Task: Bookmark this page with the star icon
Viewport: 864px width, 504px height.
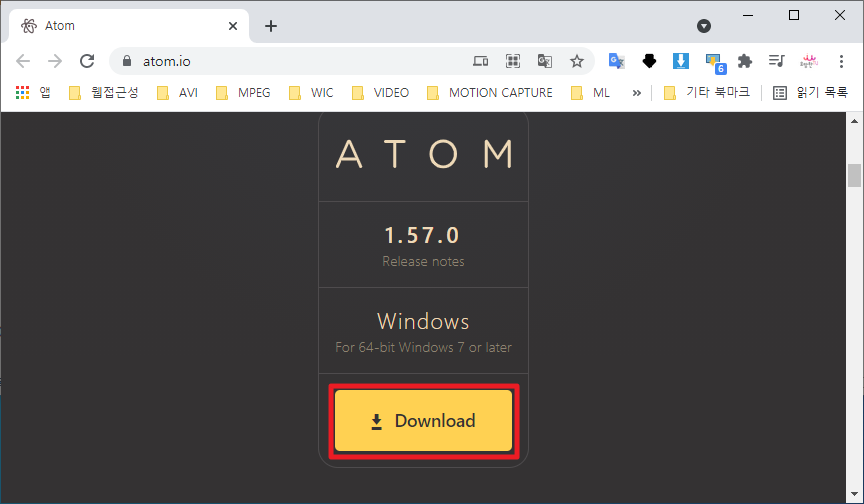Action: tap(577, 61)
